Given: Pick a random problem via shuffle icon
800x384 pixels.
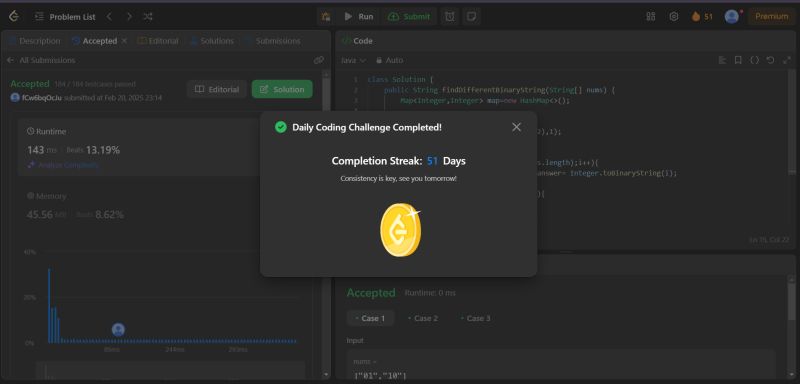Looking at the screenshot, I should 148,16.
